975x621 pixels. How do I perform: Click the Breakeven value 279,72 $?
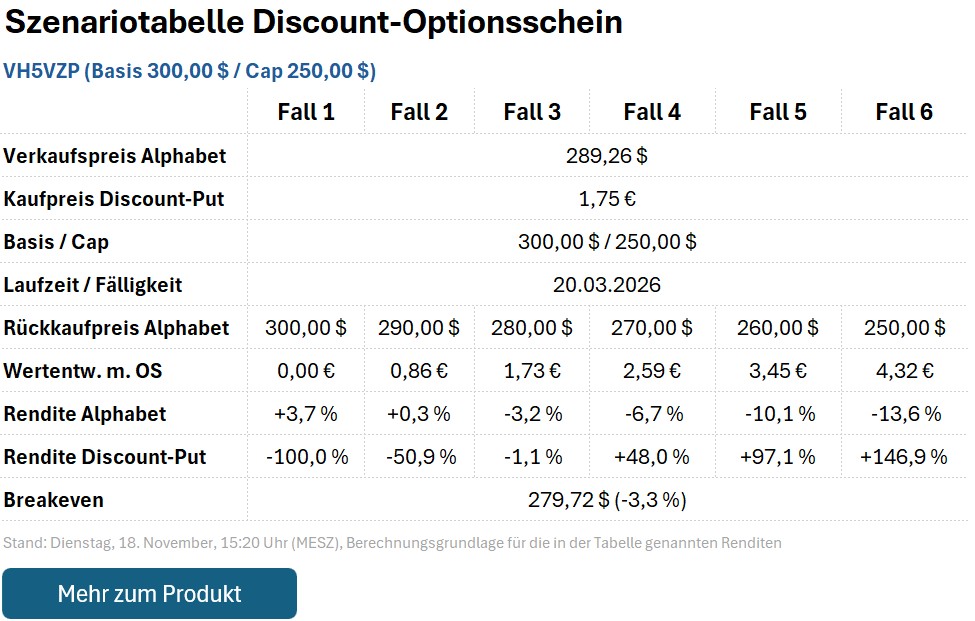click(606, 499)
